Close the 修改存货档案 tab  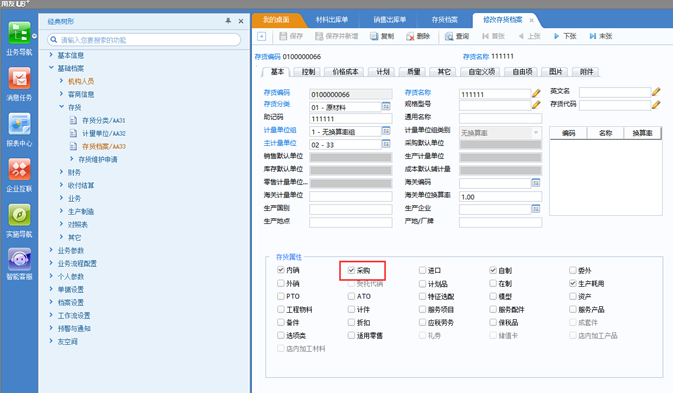[531, 20]
